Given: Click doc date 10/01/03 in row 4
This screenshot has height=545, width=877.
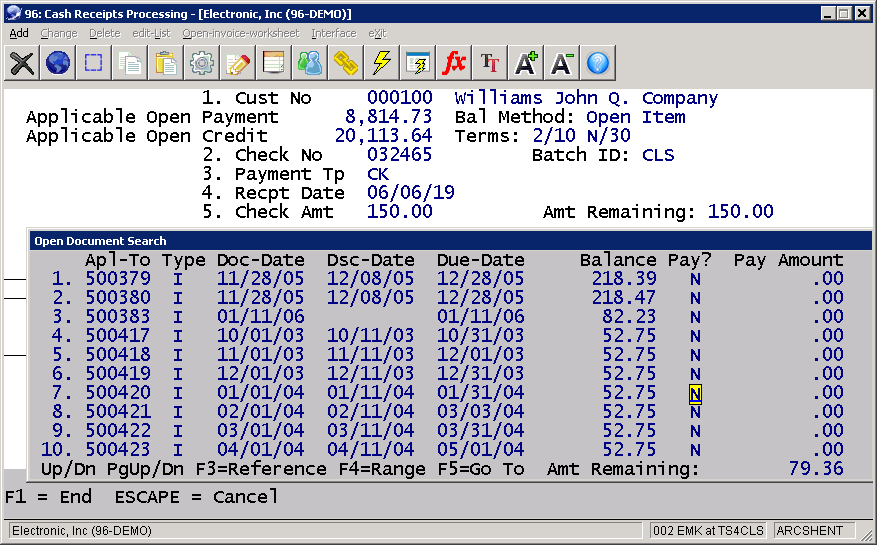Looking at the screenshot, I should click(261, 336).
